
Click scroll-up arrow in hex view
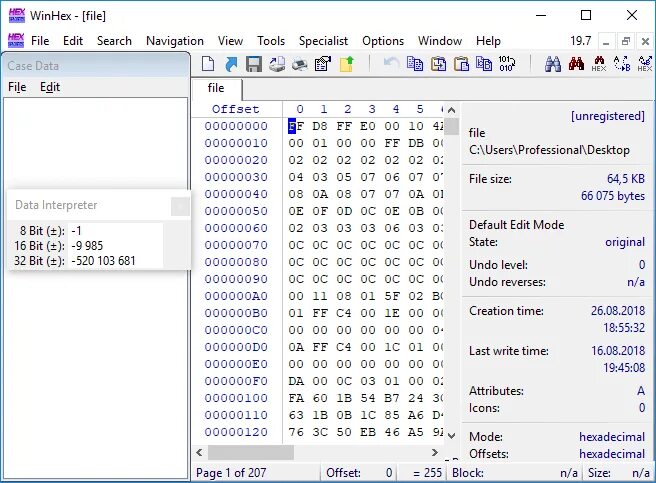tap(451, 110)
